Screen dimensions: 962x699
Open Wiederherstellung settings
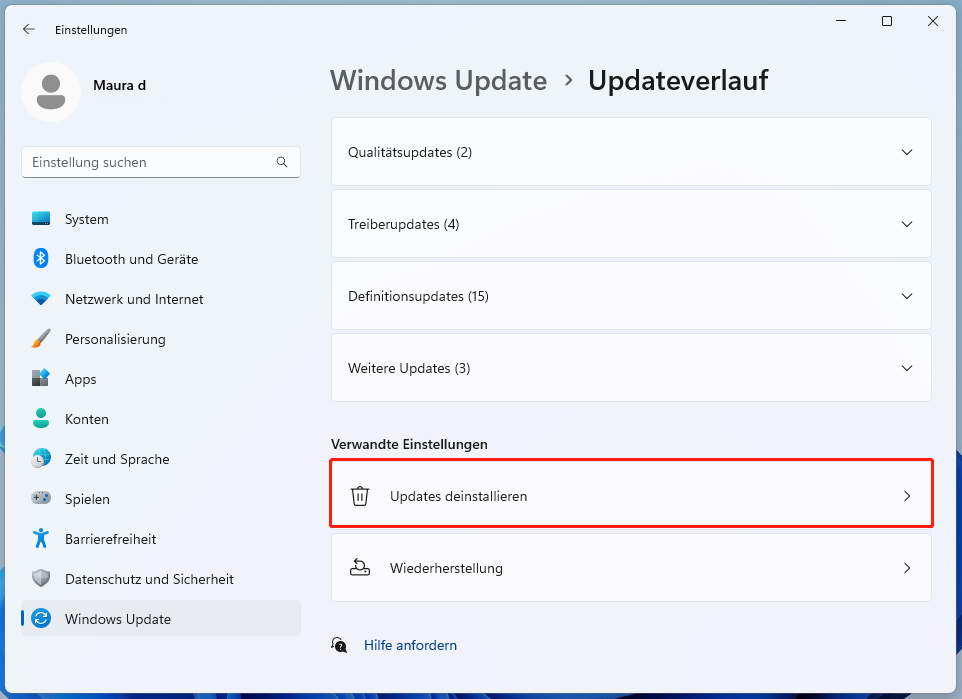(631, 568)
